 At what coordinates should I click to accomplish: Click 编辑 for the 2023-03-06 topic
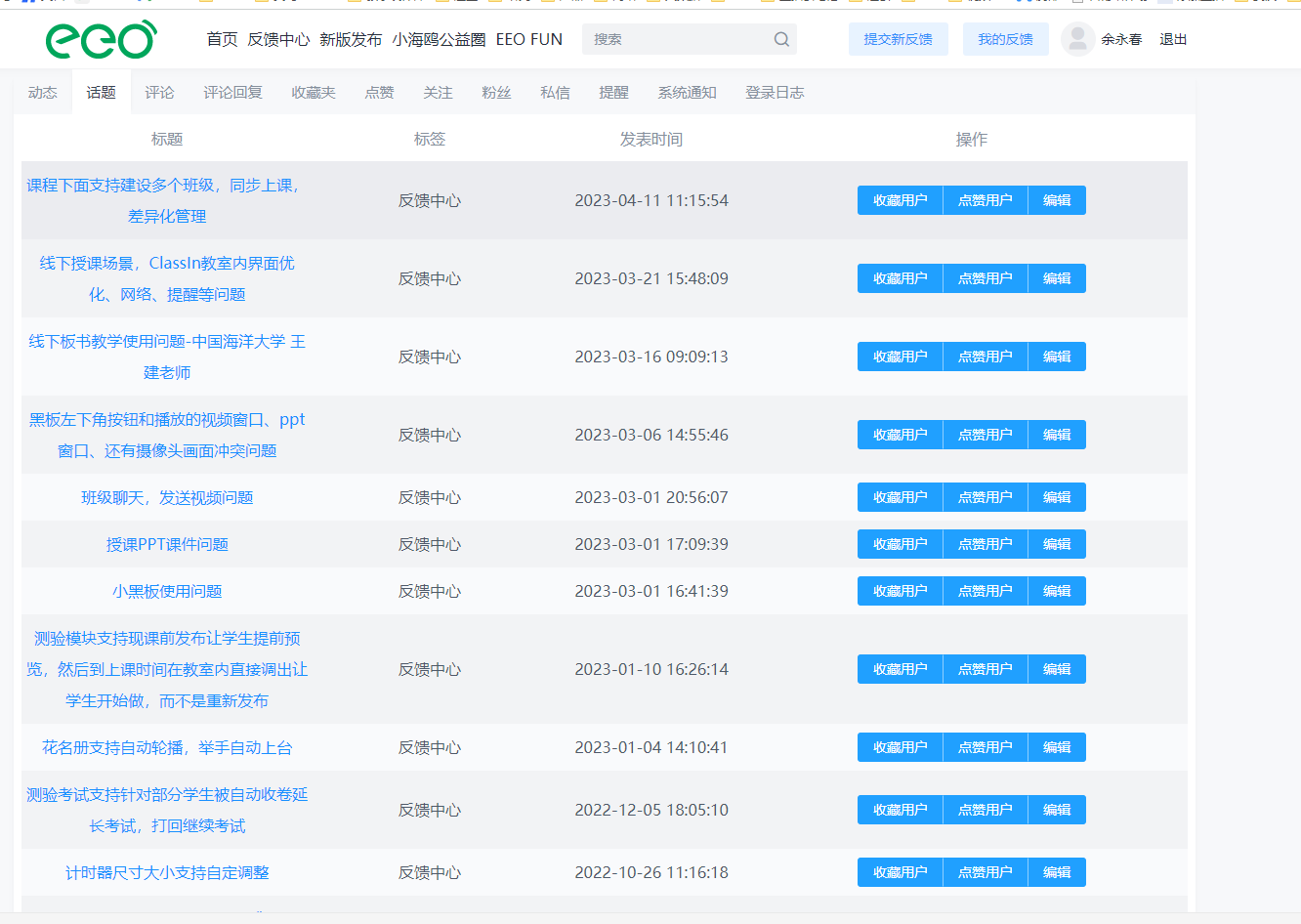pyautogui.click(x=1057, y=435)
